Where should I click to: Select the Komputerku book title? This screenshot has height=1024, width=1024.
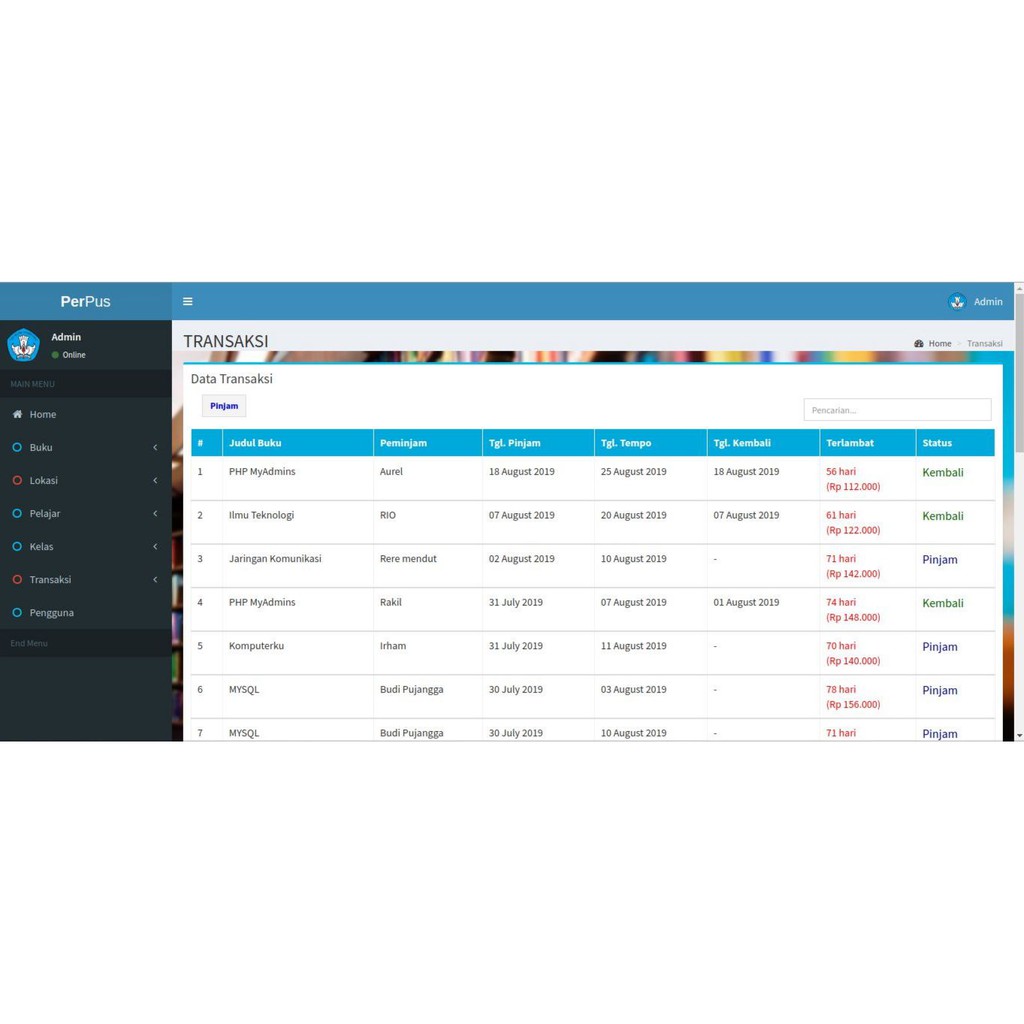click(x=256, y=646)
